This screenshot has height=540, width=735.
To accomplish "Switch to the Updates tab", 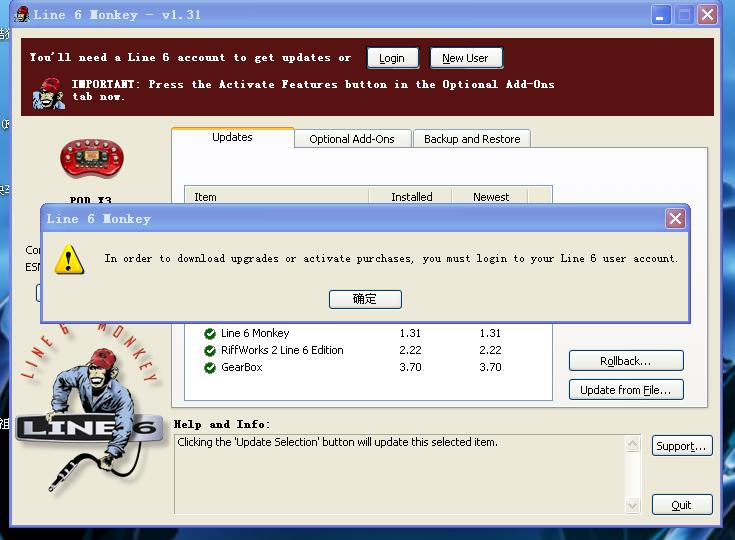I will [x=232, y=137].
